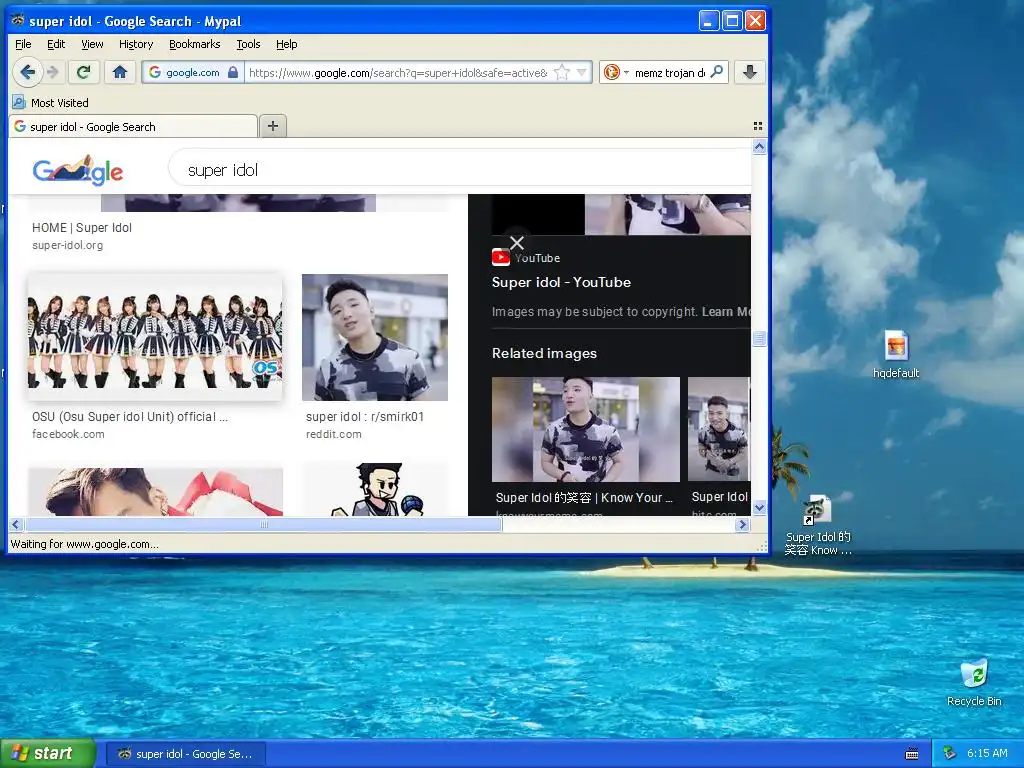Bookmark this page with the star icon
Image resolution: width=1024 pixels, height=768 pixels.
pos(561,72)
